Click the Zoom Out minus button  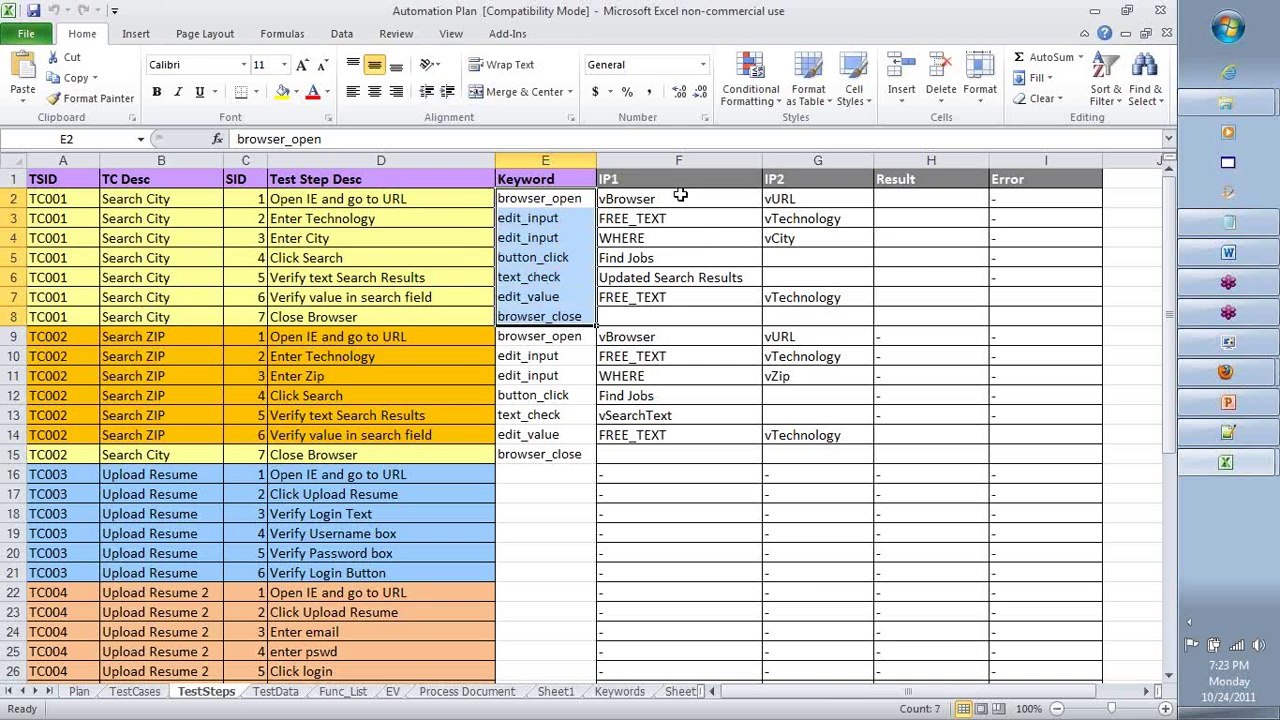click(x=1055, y=709)
